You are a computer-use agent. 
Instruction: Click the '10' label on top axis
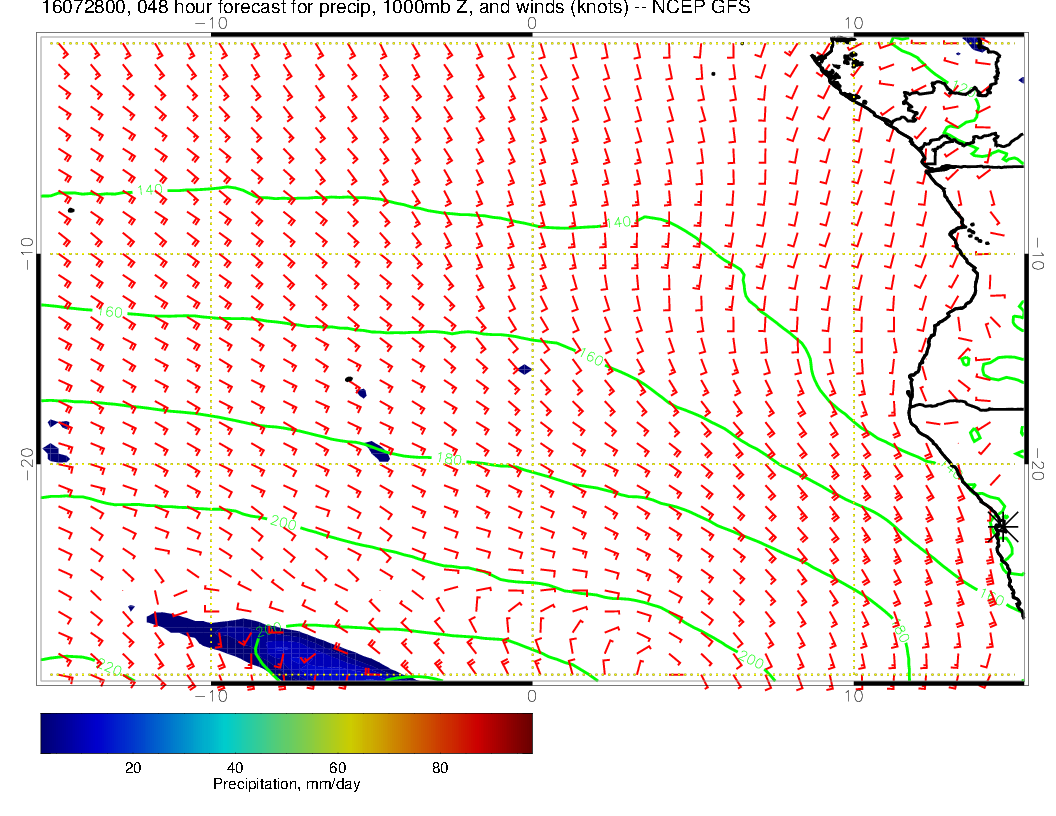[x=853, y=23]
